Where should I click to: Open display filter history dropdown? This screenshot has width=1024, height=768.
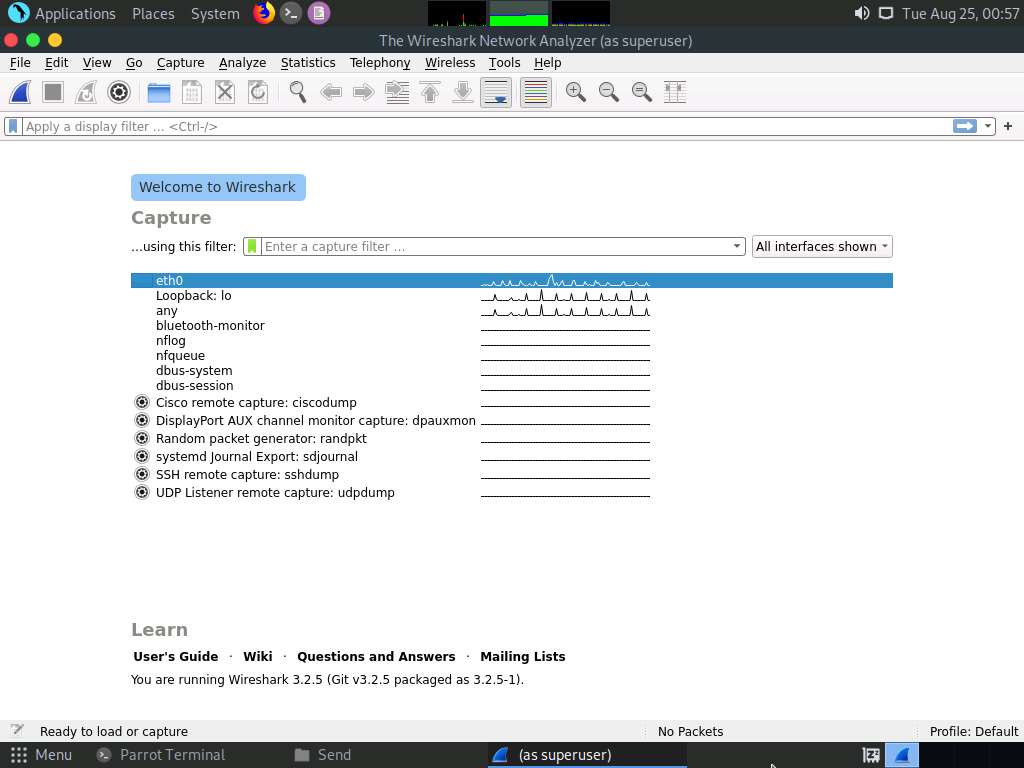[987, 126]
